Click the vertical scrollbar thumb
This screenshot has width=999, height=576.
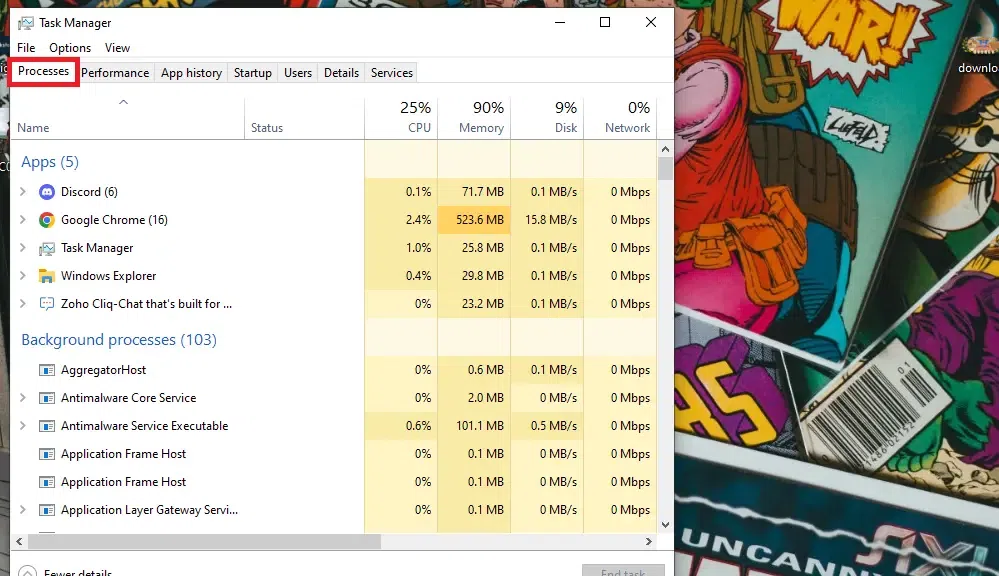(x=665, y=169)
